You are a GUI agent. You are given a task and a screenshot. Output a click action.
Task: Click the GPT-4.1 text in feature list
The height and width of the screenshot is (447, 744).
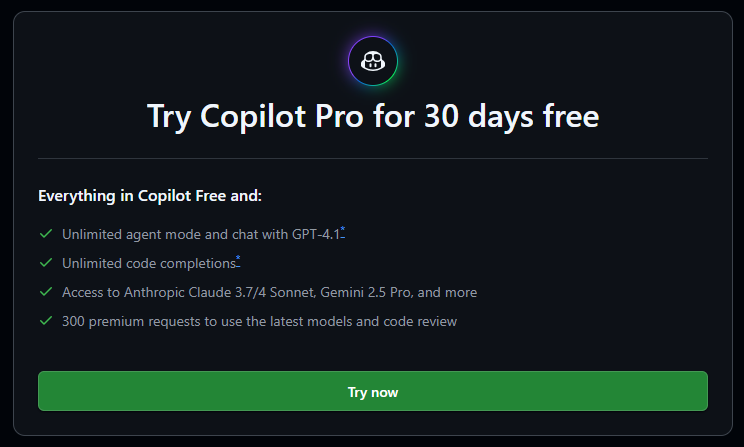click(316, 234)
